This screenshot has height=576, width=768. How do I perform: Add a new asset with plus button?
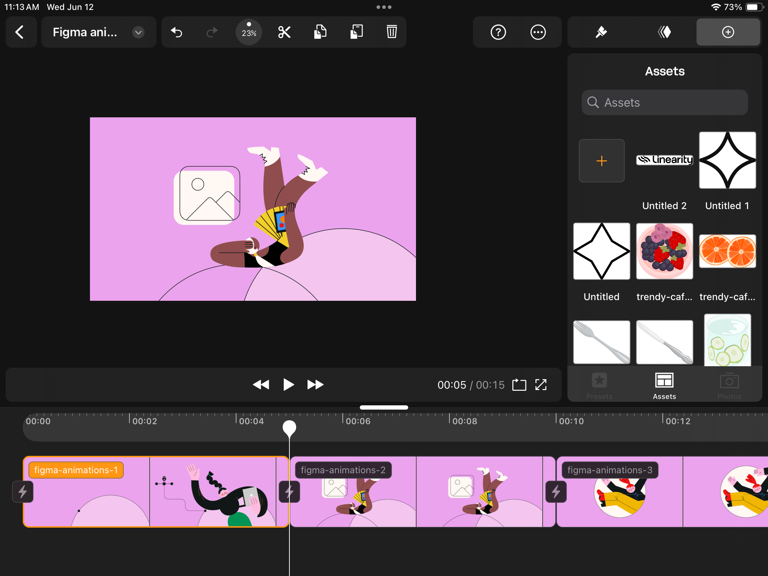point(601,161)
